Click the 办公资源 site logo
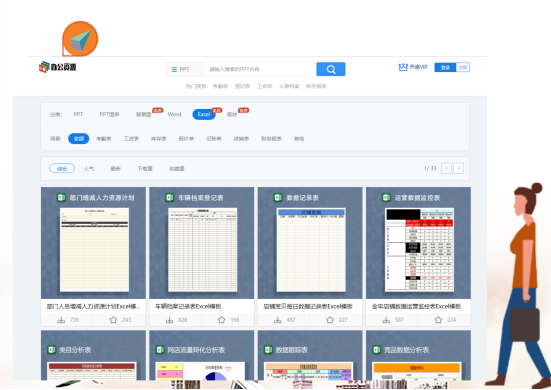551x390 pixels. [x=58, y=67]
